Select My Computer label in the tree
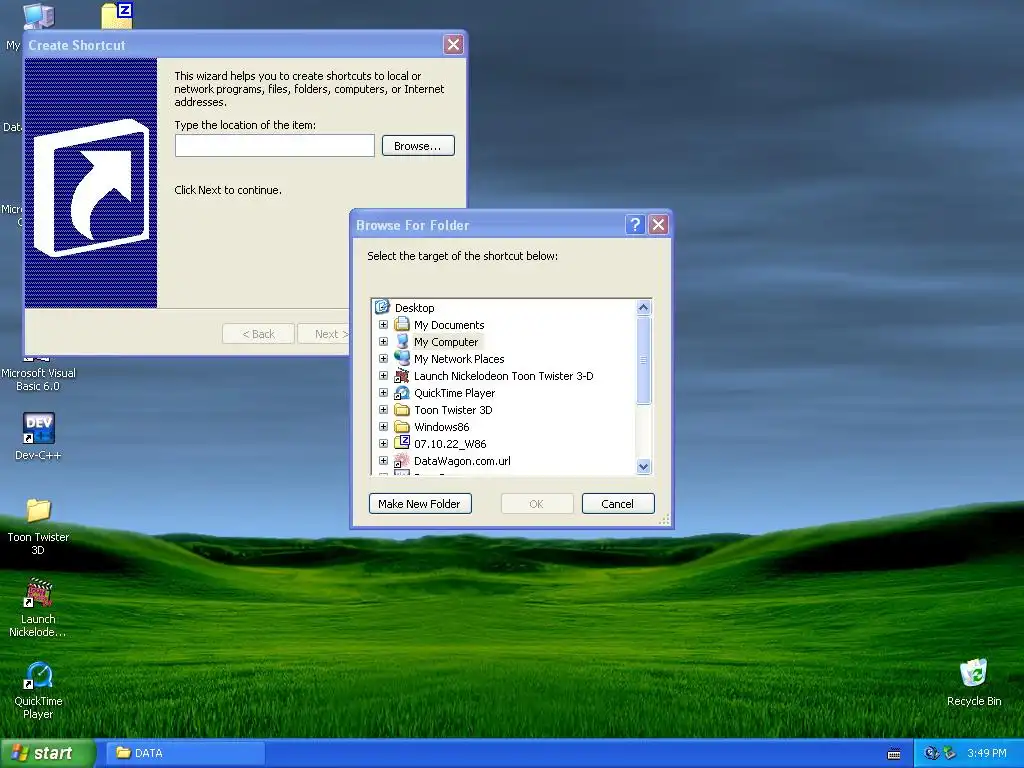 445,342
